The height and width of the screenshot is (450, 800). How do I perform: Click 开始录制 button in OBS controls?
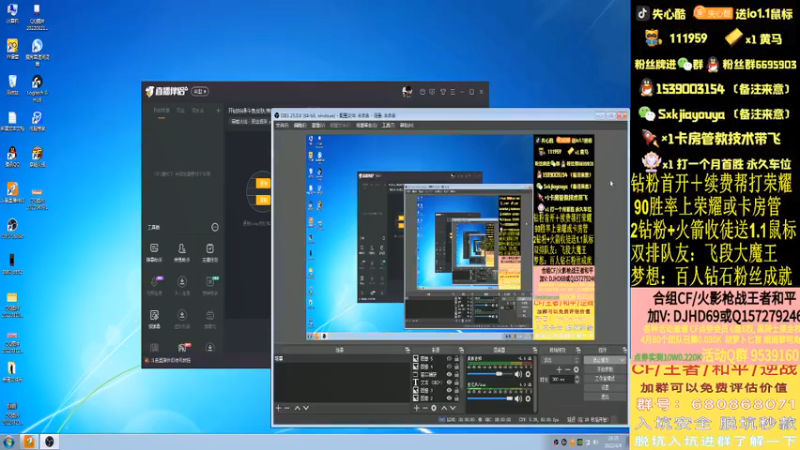click(x=605, y=369)
